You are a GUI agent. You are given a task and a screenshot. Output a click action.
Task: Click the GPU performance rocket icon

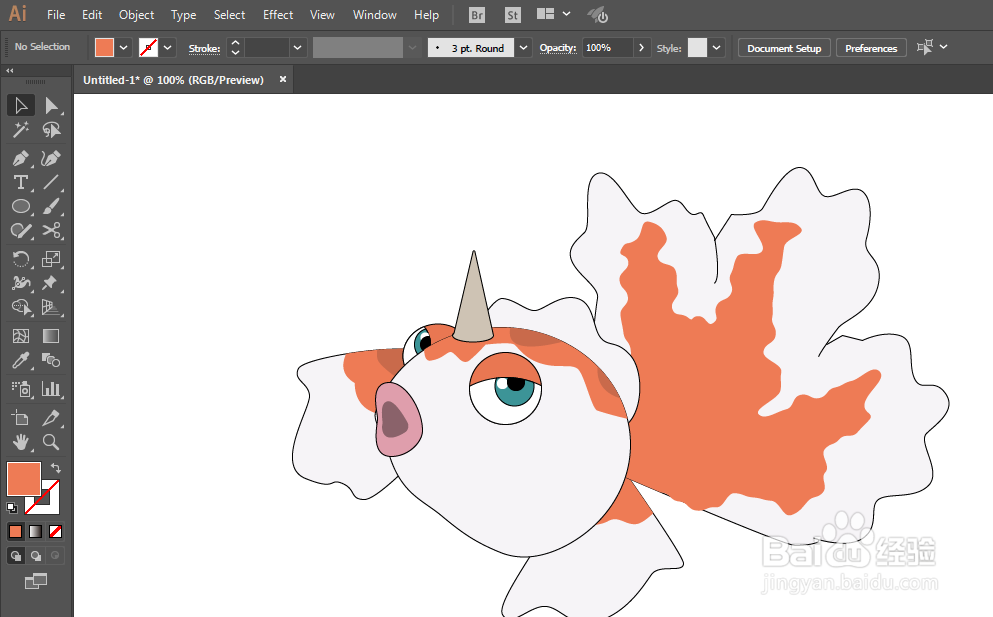[597, 15]
